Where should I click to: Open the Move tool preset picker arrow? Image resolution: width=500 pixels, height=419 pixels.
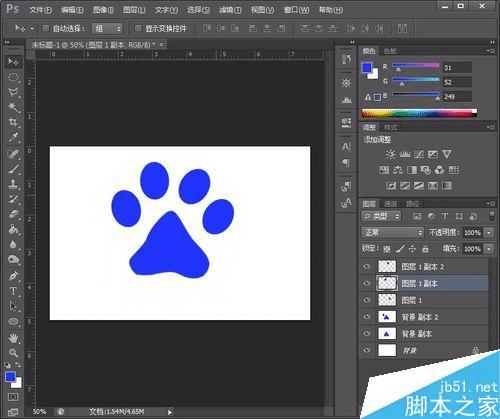32,29
